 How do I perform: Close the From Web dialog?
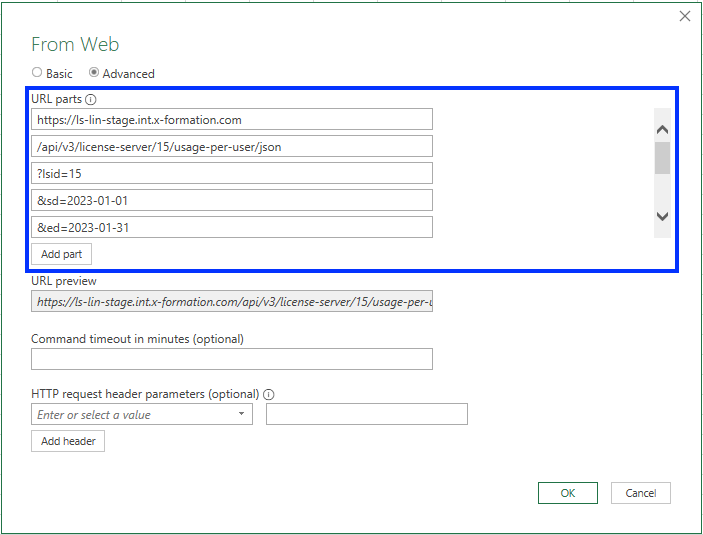click(x=685, y=16)
